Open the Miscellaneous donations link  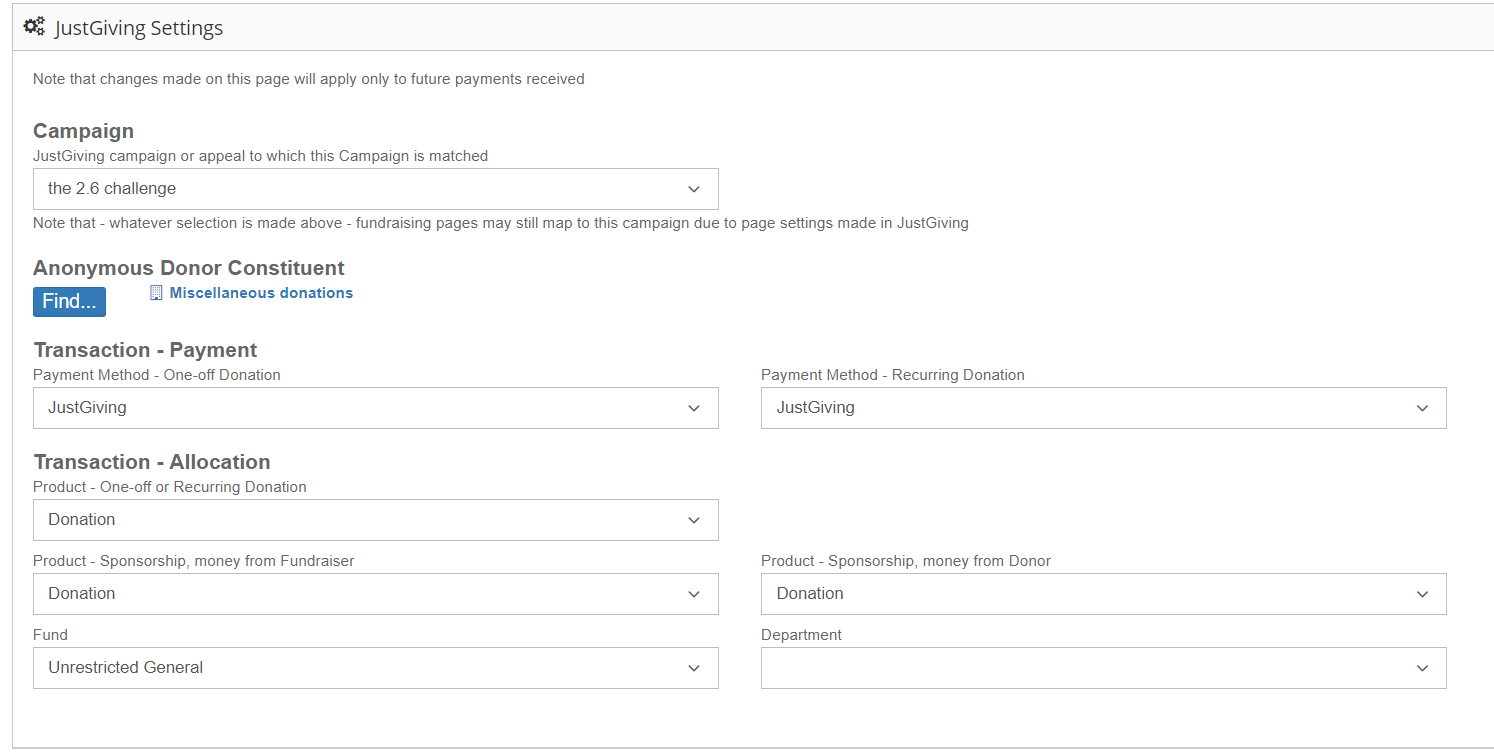(261, 293)
